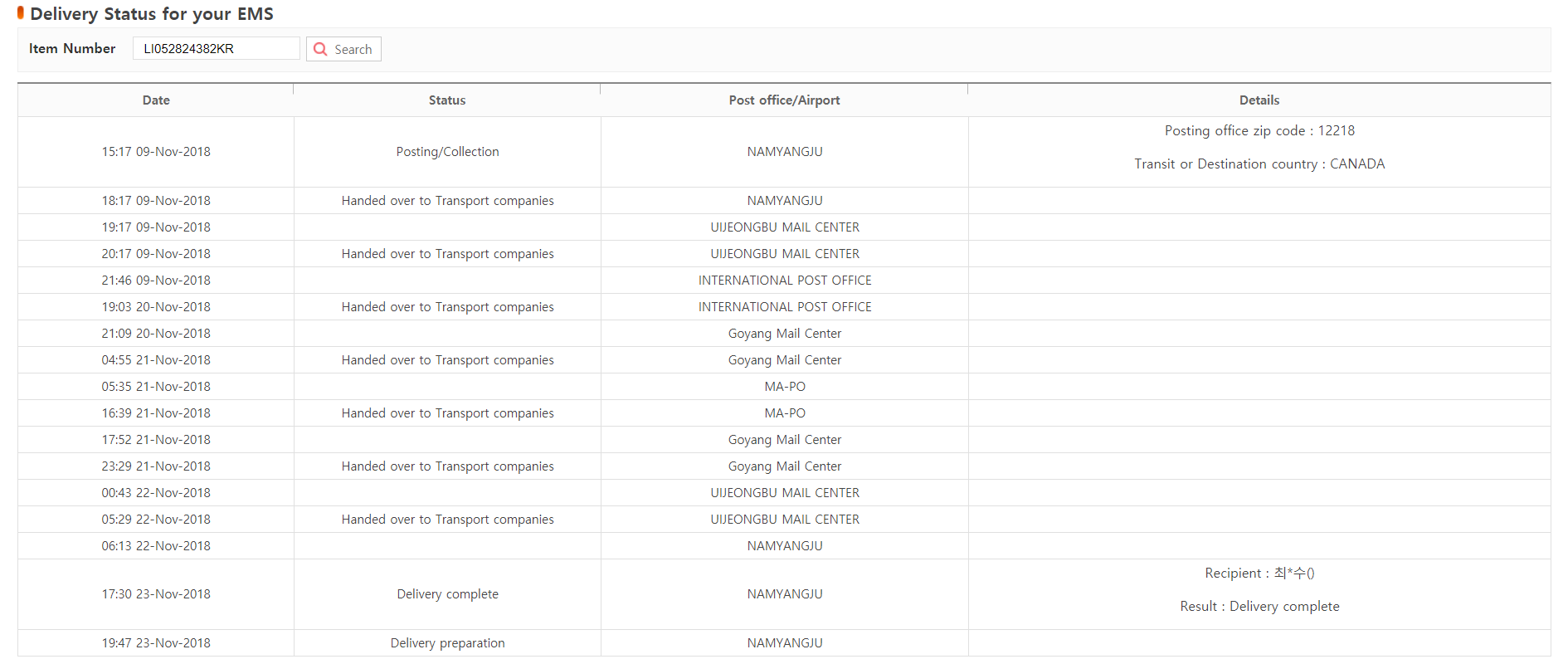The height and width of the screenshot is (659, 1568).
Task: Click Goyang Mail Center in 17:52 21-Nov row
Action: click(785, 440)
